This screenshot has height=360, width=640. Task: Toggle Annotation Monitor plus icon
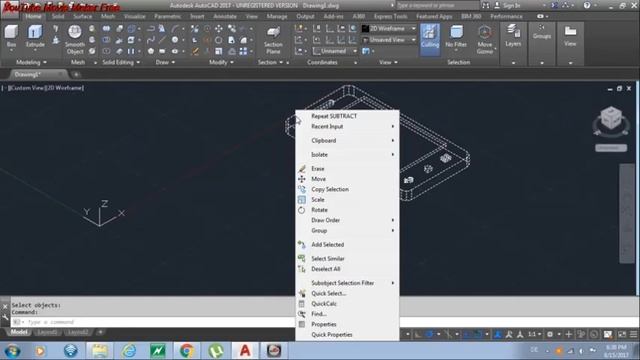(568, 334)
